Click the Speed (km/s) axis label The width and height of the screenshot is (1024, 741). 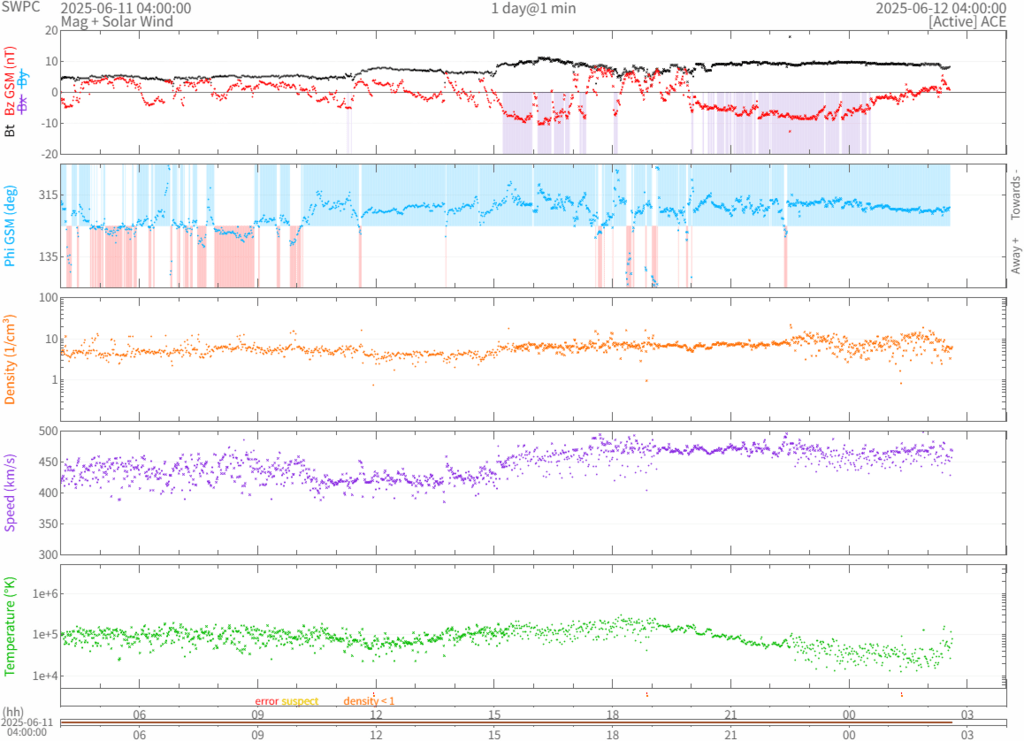pos(10,491)
